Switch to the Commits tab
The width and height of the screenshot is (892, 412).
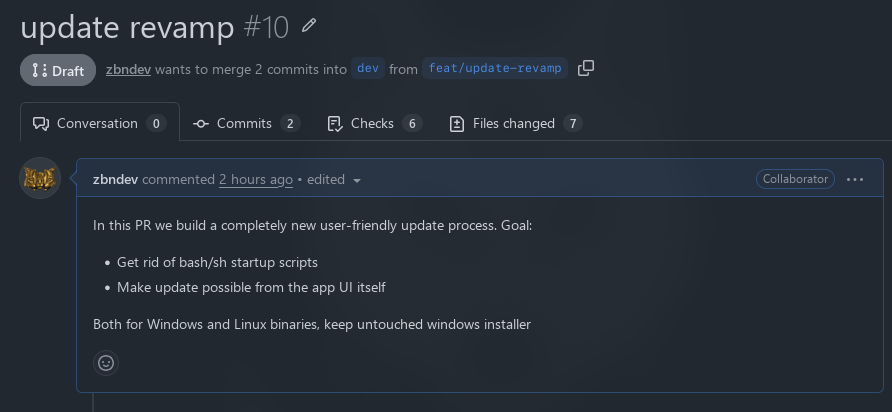pos(246,123)
